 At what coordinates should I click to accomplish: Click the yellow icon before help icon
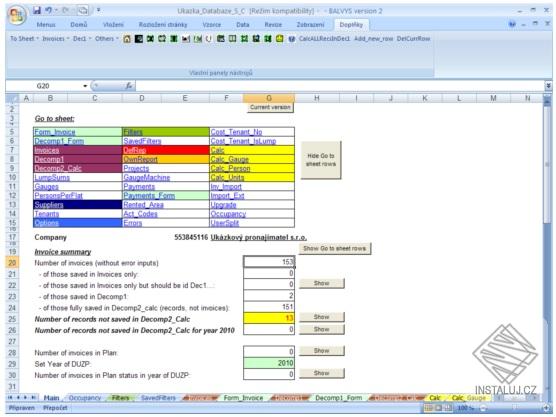[x=280, y=39]
